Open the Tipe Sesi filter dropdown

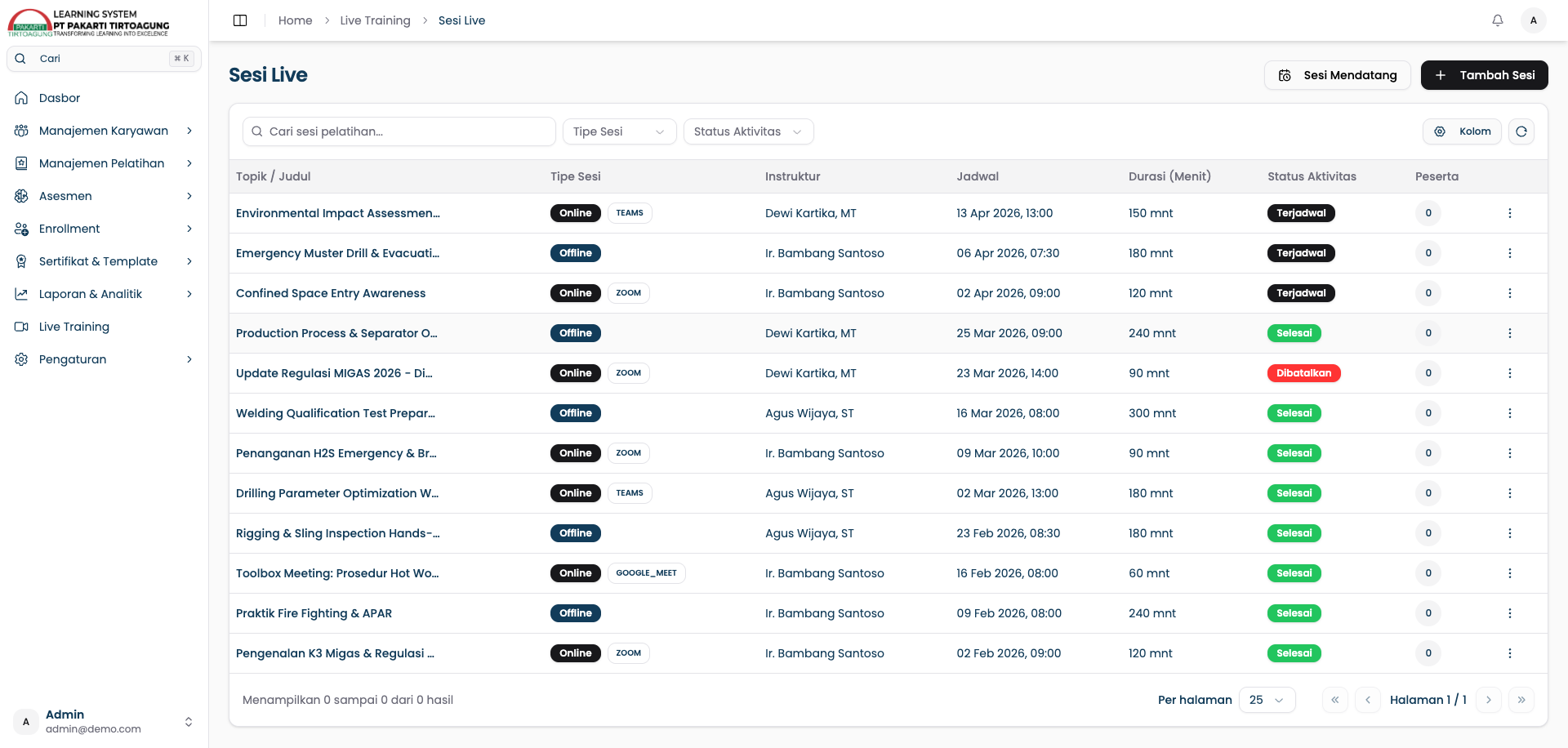619,131
